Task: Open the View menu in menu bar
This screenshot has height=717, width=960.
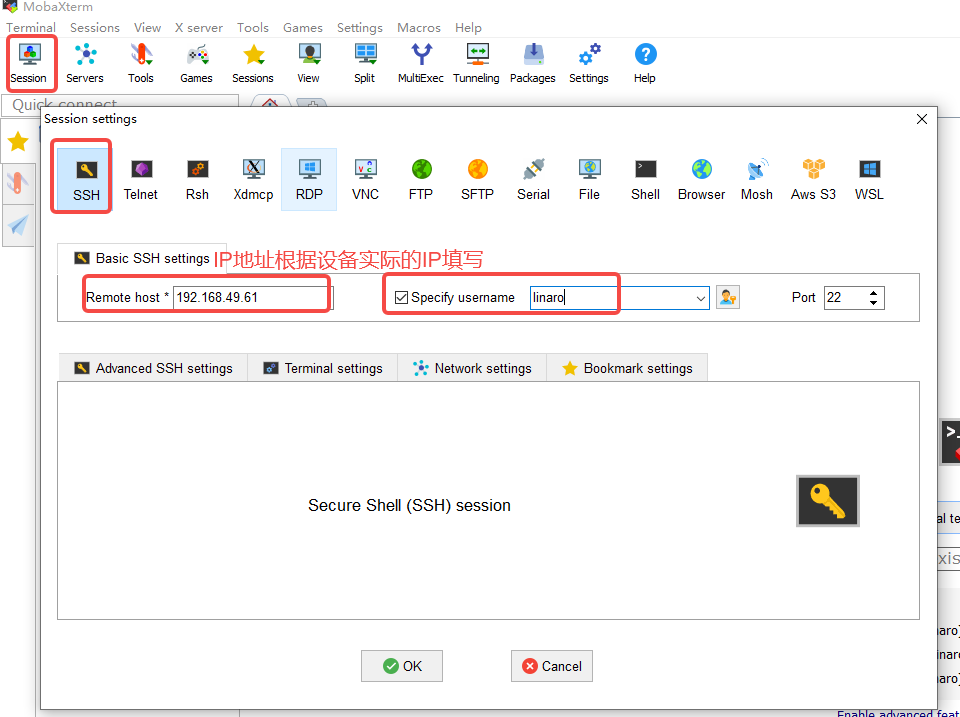Action: (x=148, y=28)
